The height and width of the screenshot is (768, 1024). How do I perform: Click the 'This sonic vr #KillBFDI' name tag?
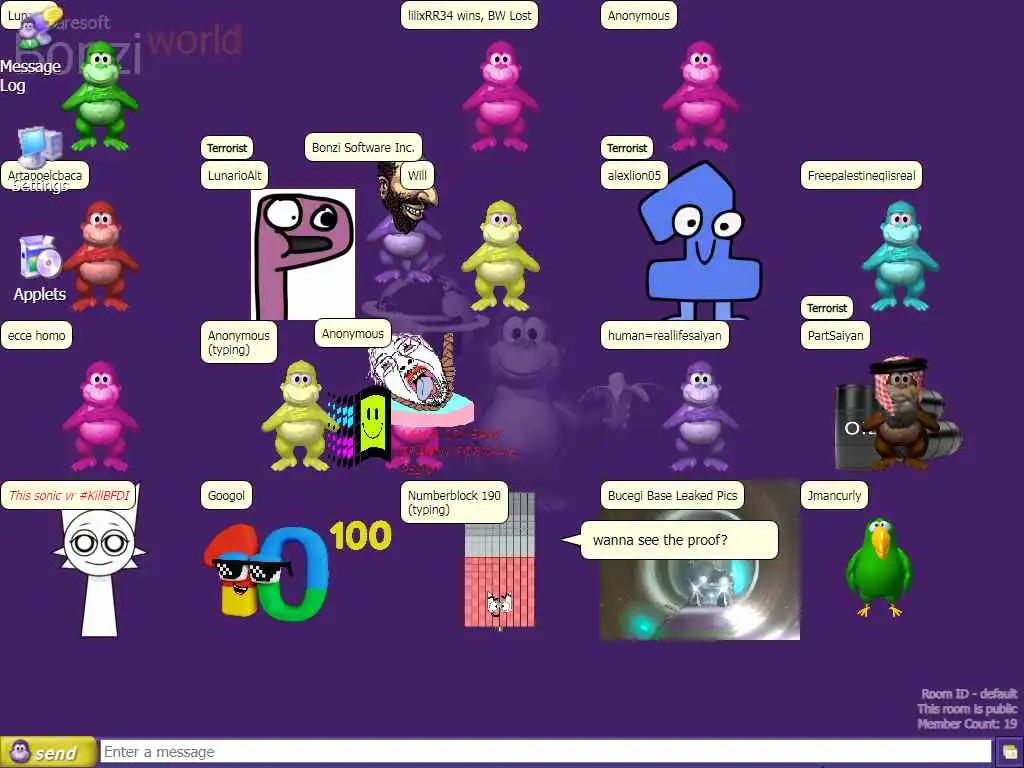coord(69,495)
